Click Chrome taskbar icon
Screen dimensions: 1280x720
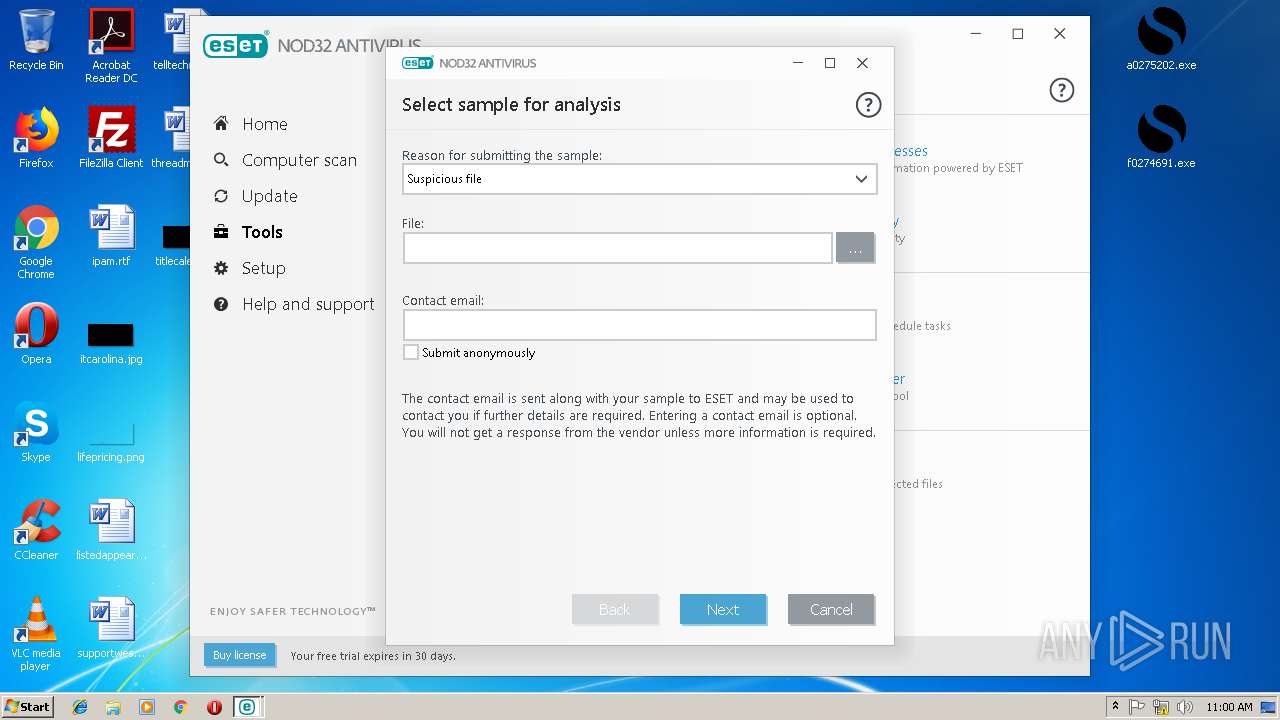[x=180, y=707]
